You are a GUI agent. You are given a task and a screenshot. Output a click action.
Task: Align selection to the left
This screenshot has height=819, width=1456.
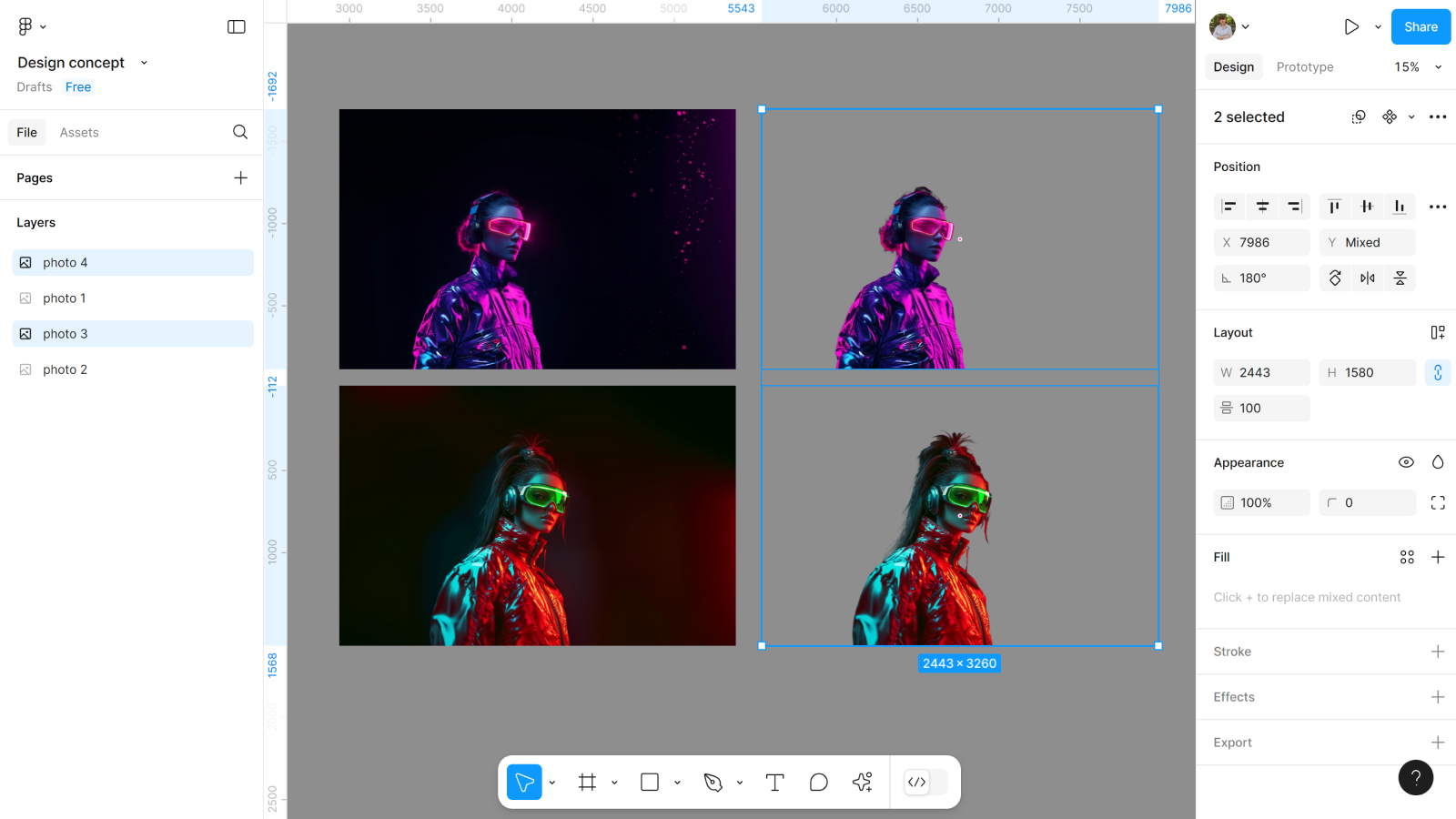pyautogui.click(x=1228, y=207)
